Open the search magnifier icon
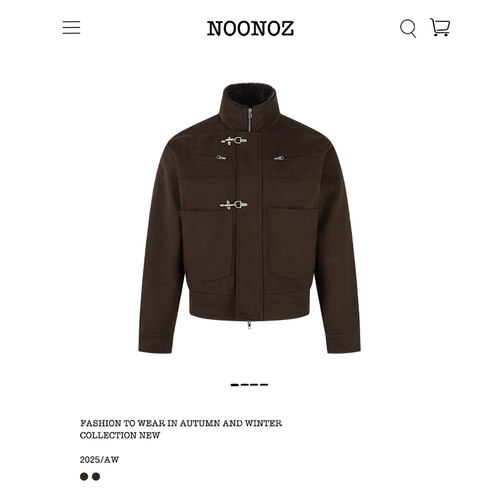 point(408,29)
